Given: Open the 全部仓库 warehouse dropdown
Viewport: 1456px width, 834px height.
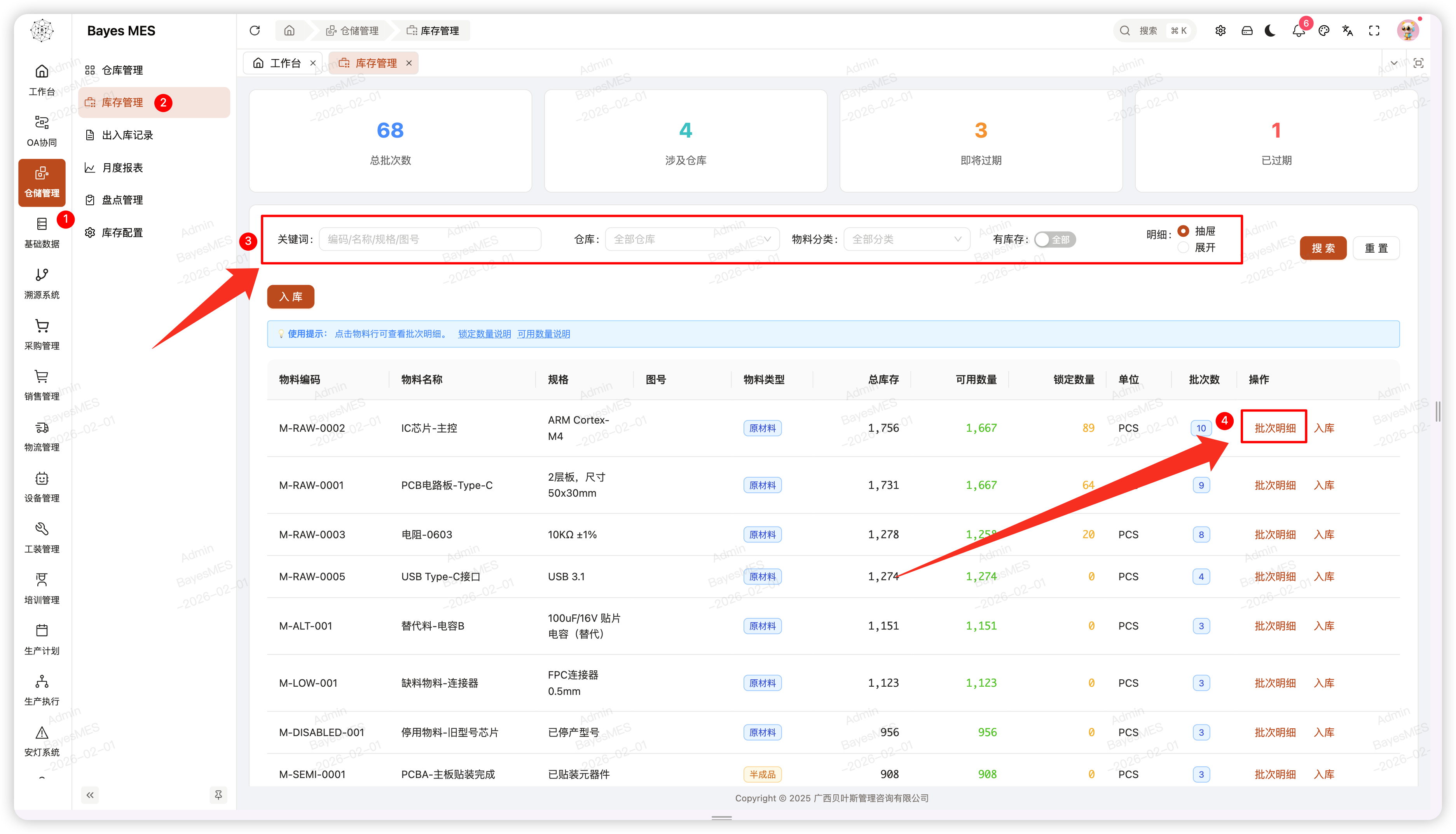Looking at the screenshot, I should [x=692, y=239].
